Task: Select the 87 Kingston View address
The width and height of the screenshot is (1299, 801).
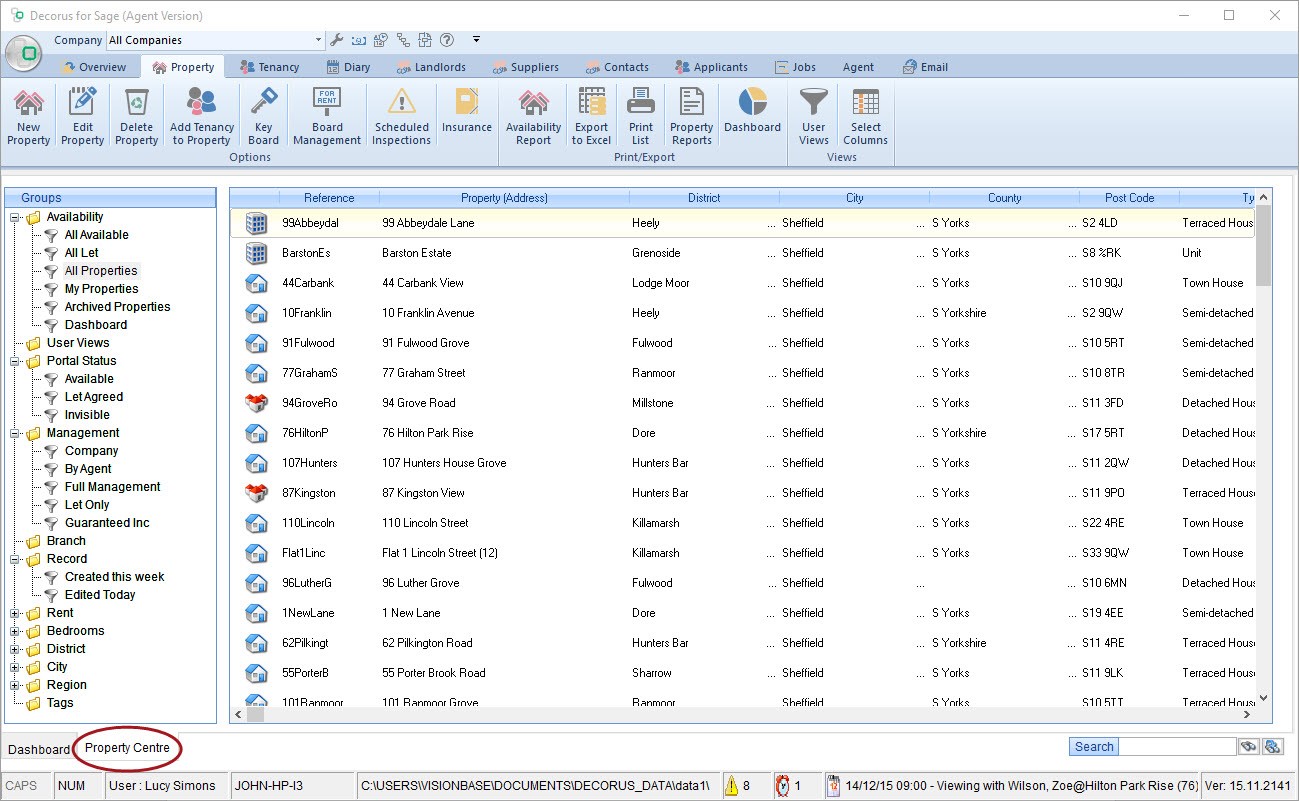Action: pyautogui.click(x=423, y=493)
